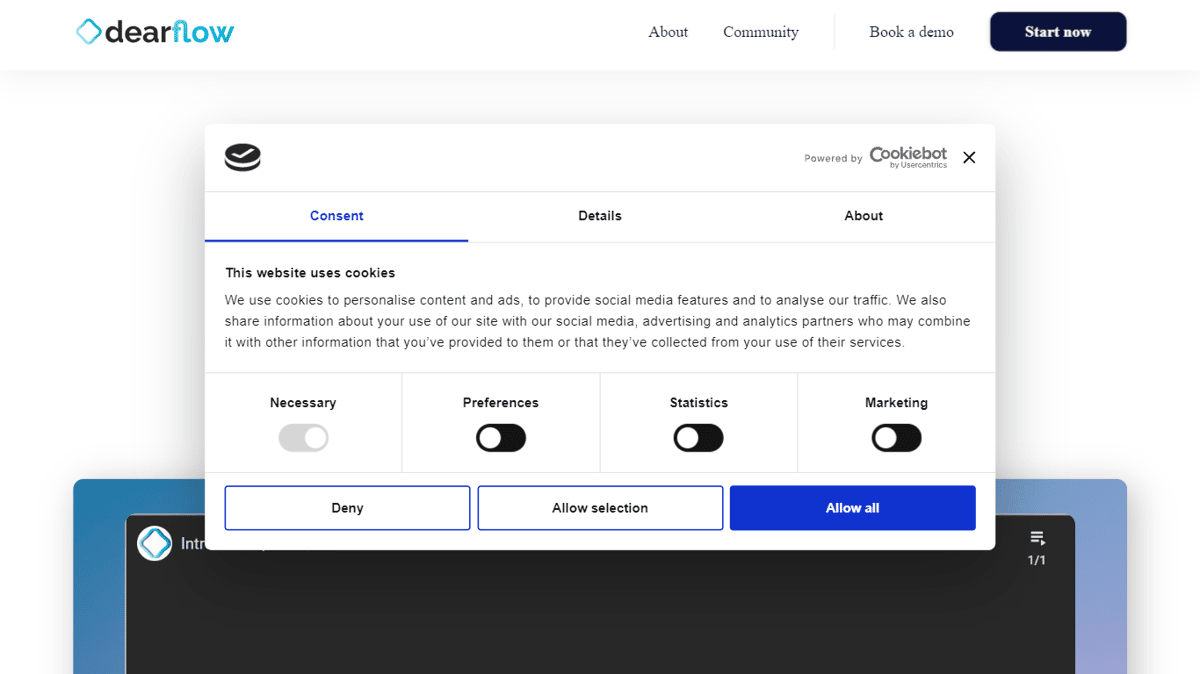Viewport: 1200px width, 674px height.
Task: Click the Book a demo link
Action: 911,32
